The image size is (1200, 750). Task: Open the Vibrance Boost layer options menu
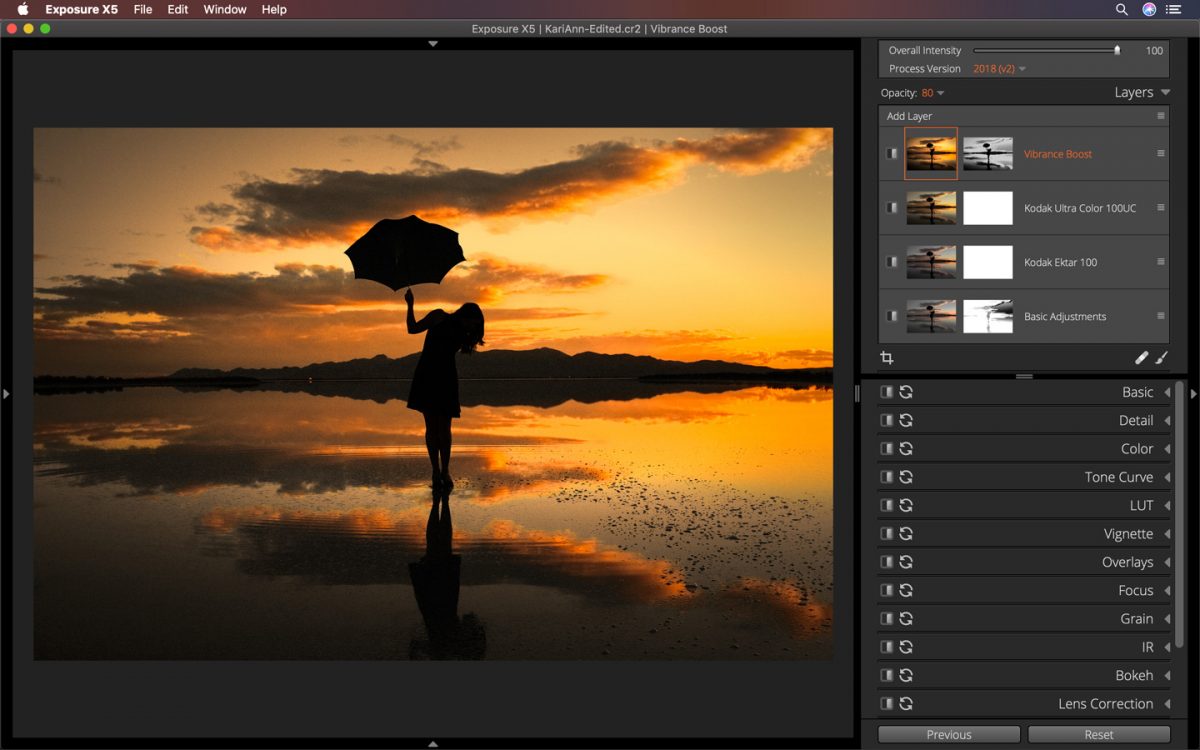click(1160, 153)
